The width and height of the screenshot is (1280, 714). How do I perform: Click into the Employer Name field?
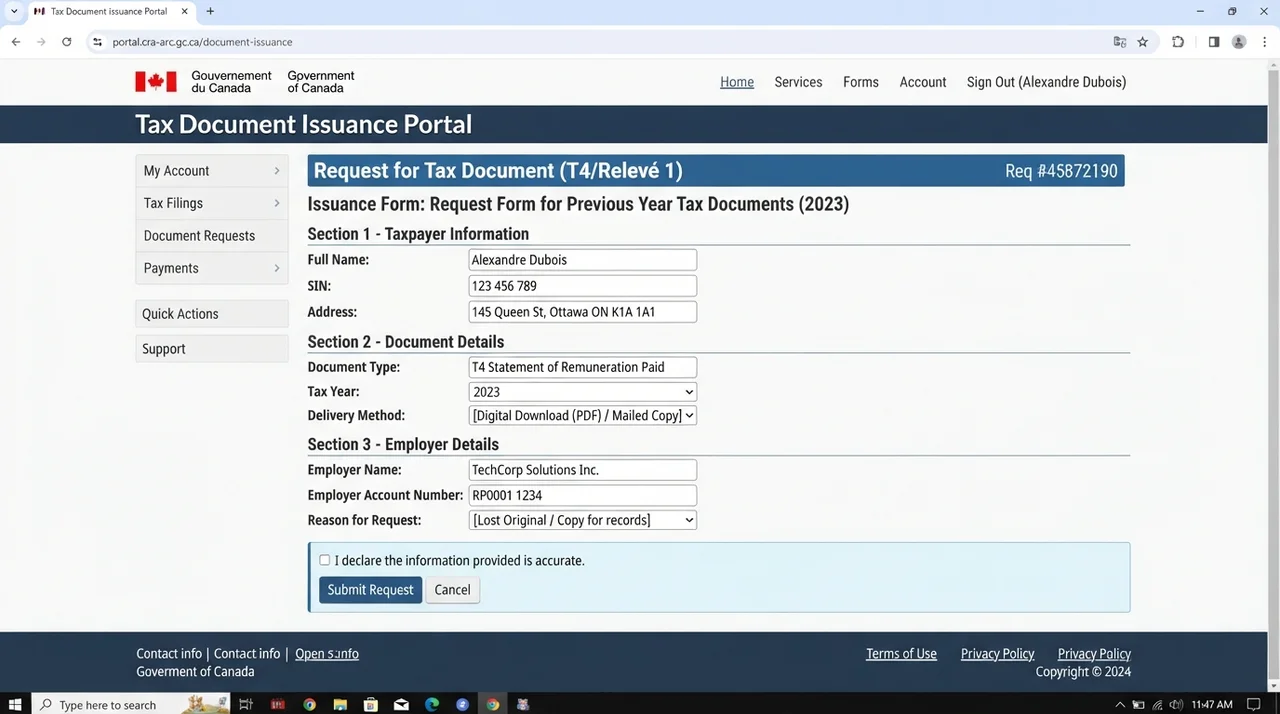coord(583,470)
